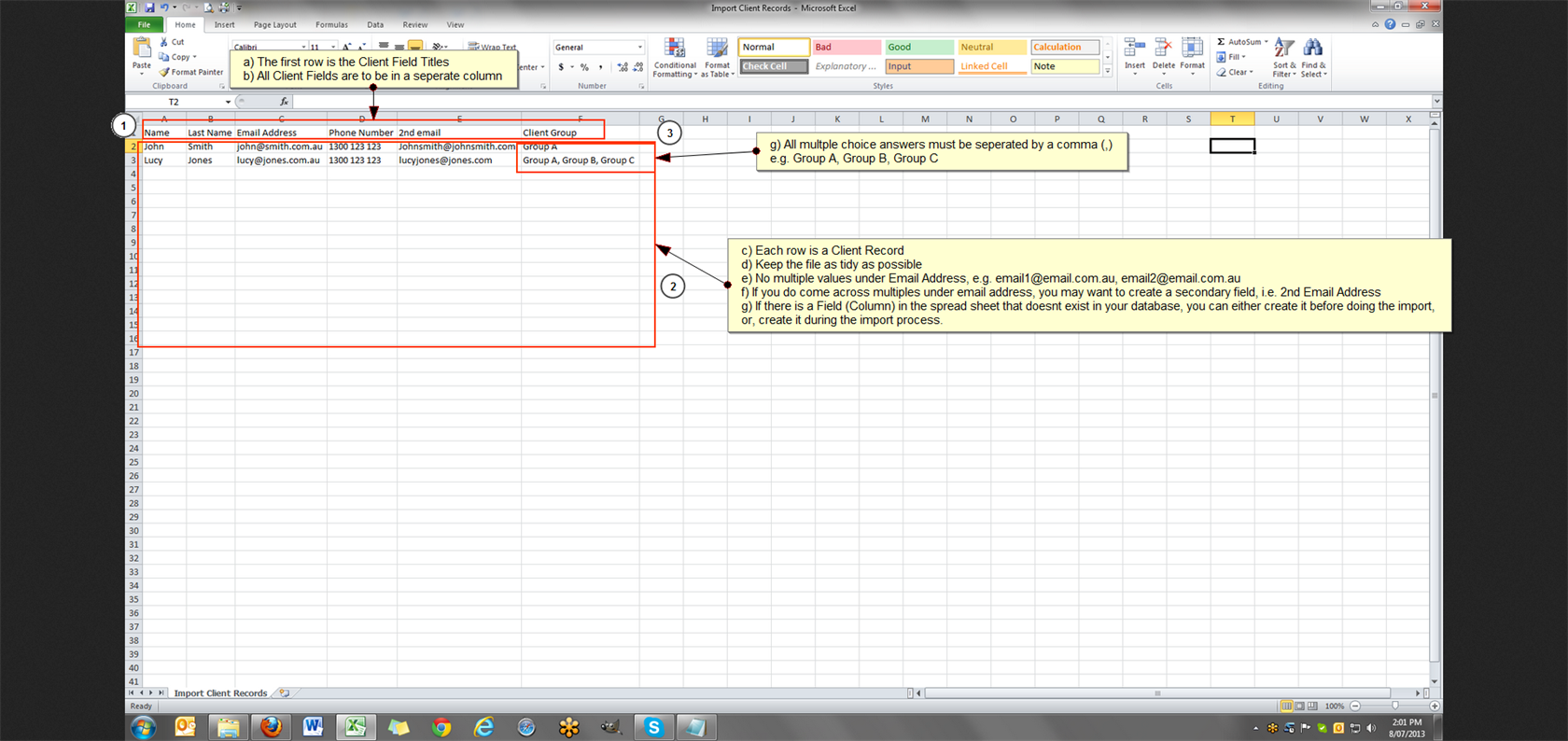This screenshot has width=1568, height=741.
Task: Click the Delete cells icon
Action: 1163,50
